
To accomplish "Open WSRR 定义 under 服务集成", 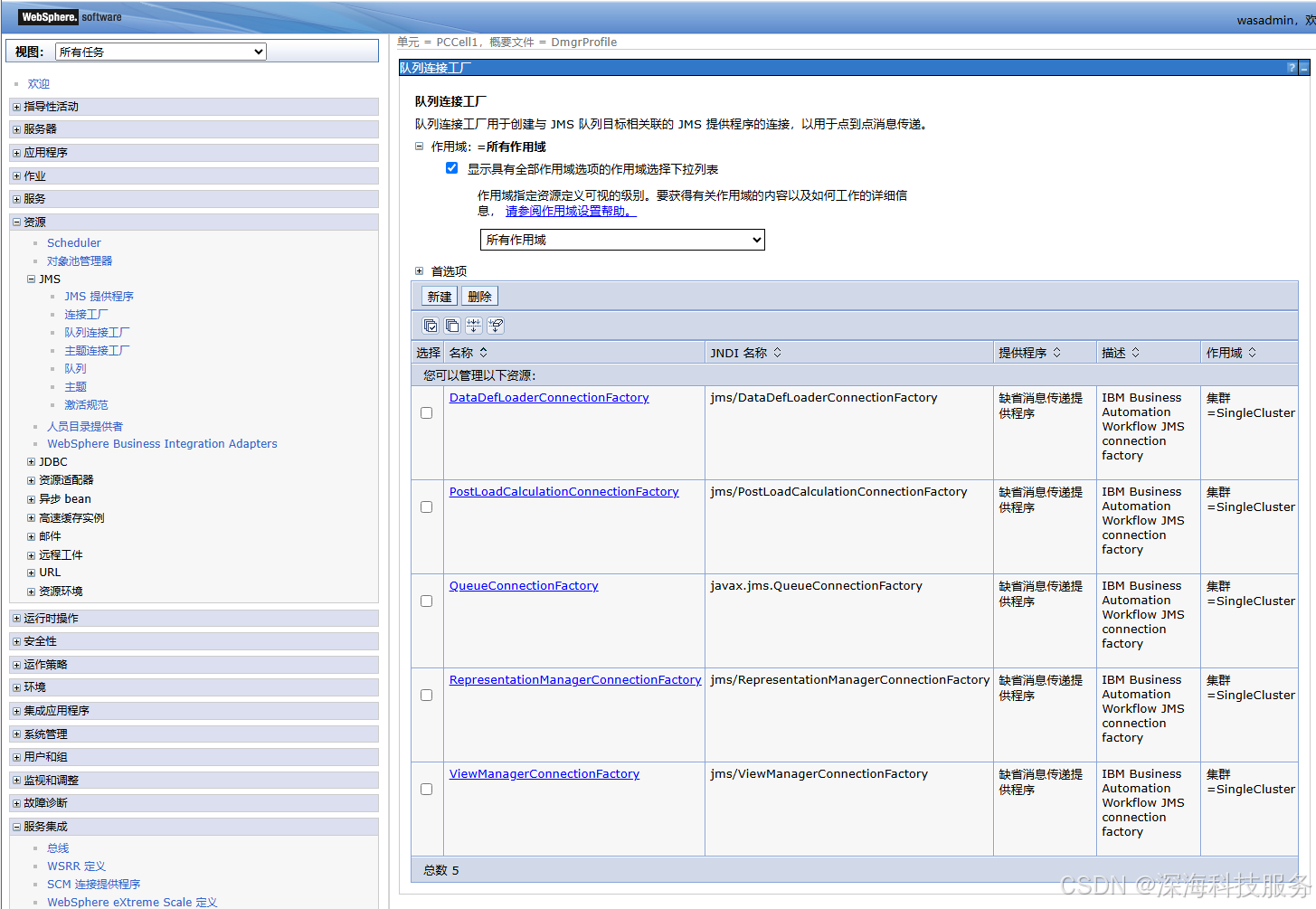I will [x=76, y=866].
